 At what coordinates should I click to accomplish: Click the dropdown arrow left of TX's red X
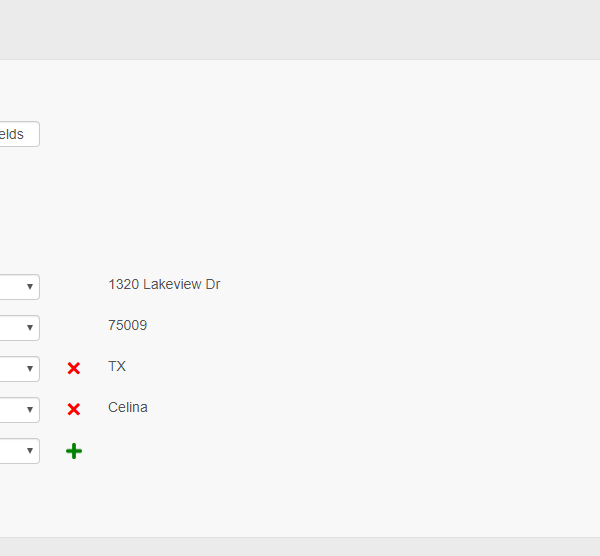(x=30, y=369)
